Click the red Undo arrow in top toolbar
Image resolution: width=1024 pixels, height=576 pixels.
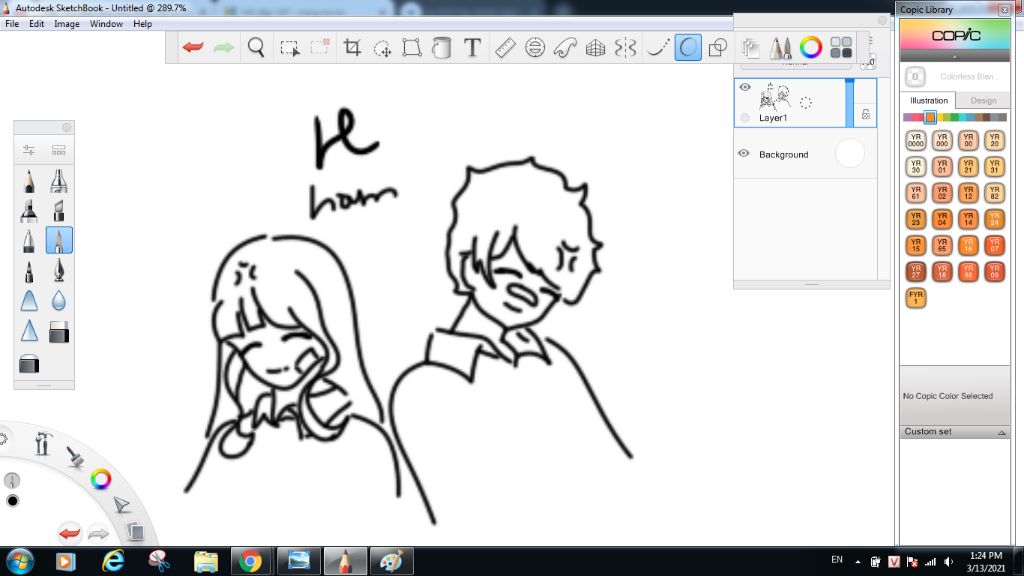193,47
